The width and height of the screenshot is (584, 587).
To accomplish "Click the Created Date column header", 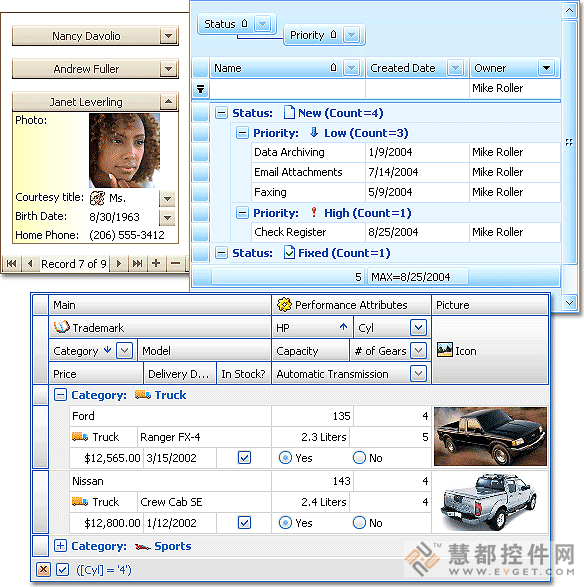I will click(407, 68).
